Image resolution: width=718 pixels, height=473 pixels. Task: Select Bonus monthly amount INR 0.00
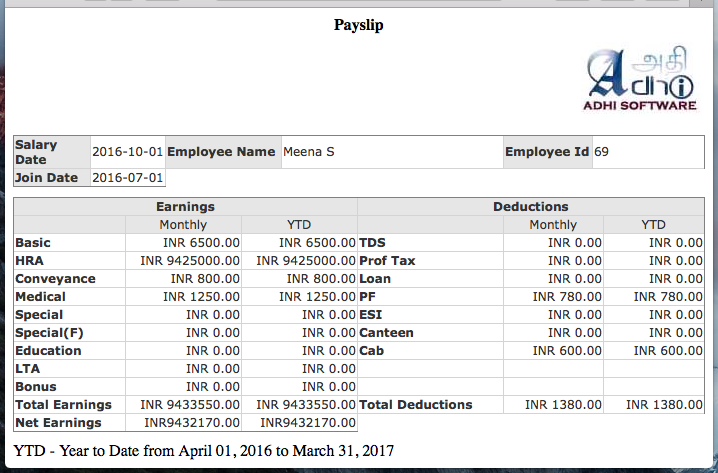point(213,387)
